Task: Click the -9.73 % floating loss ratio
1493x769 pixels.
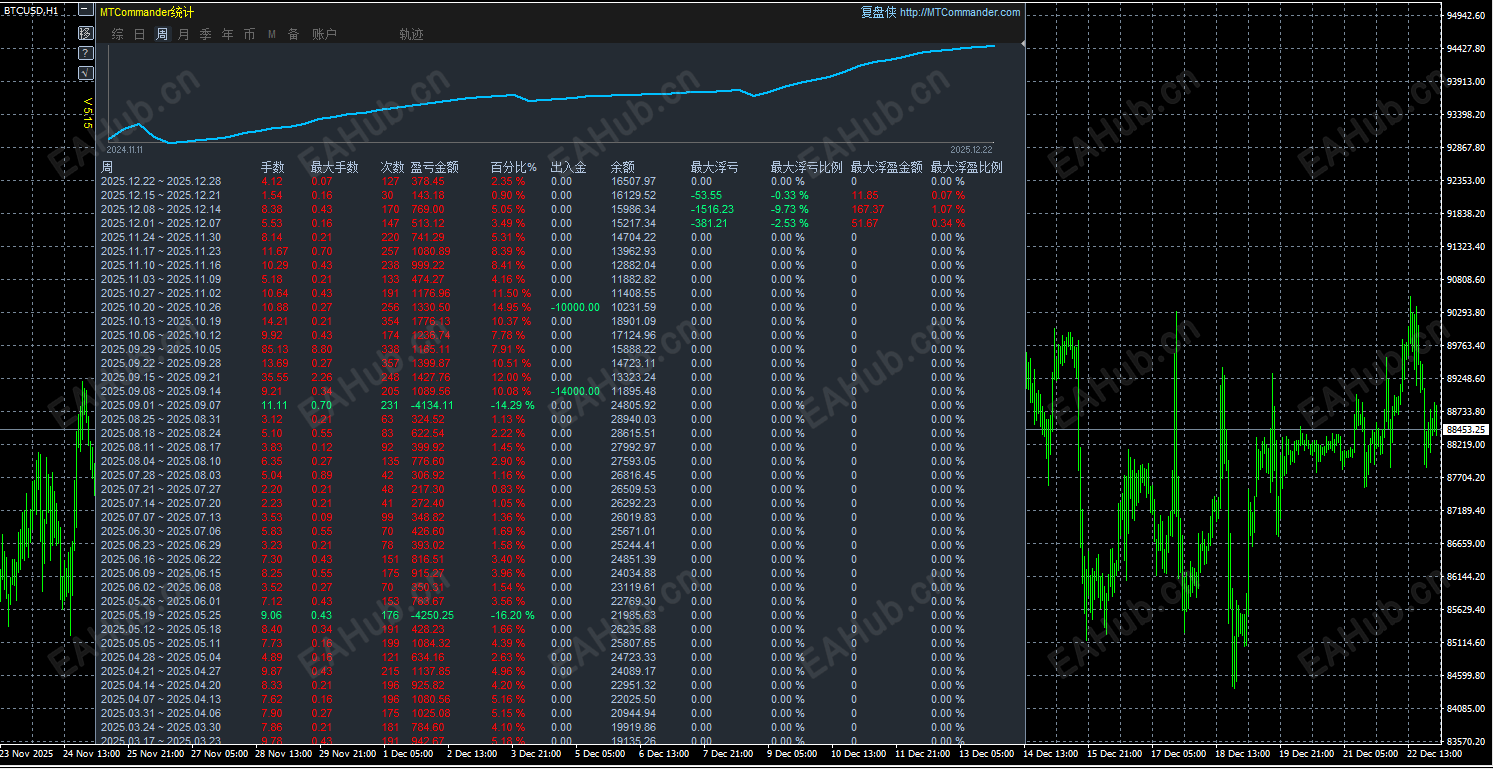Action: pyautogui.click(x=789, y=209)
